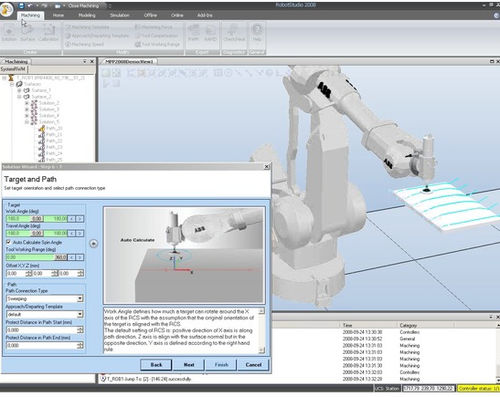Open Machining Template in the ribbon
The image size is (500, 397).
[87, 27]
